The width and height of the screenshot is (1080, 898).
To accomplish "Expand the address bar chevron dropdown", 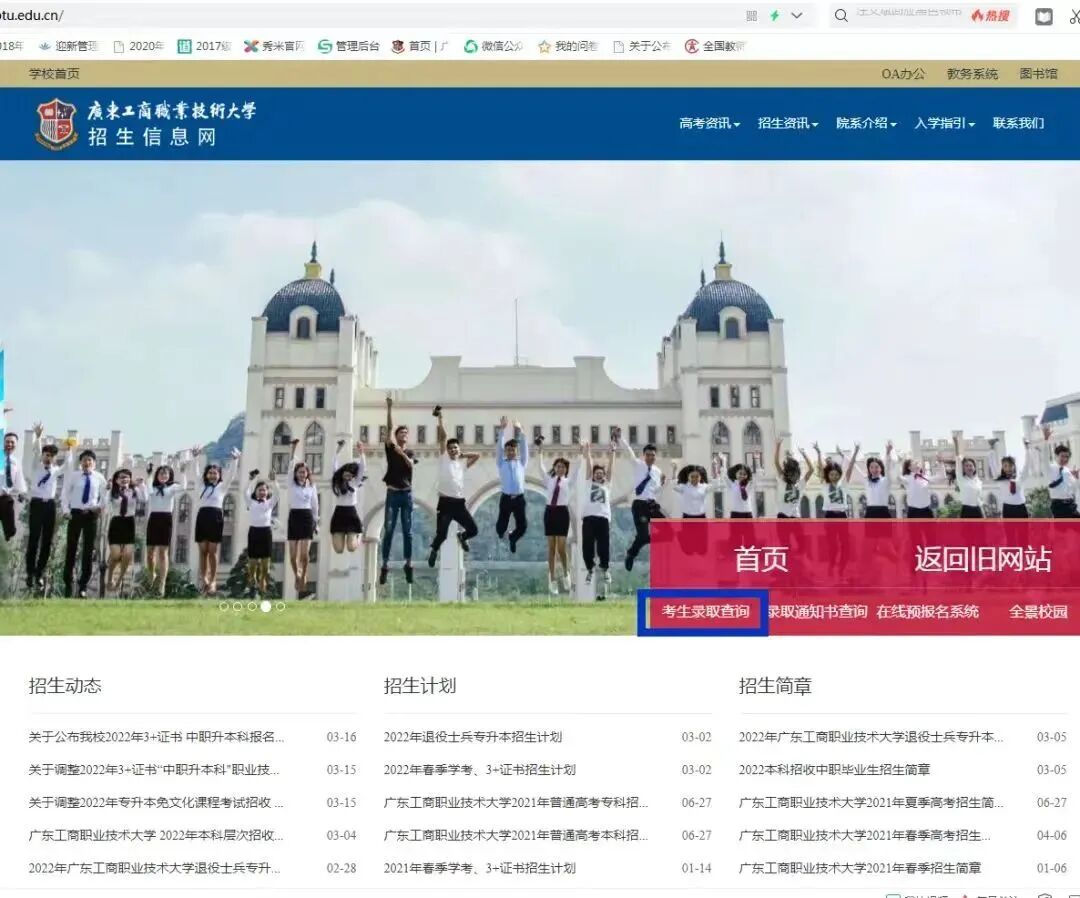I will pyautogui.click(x=796, y=15).
